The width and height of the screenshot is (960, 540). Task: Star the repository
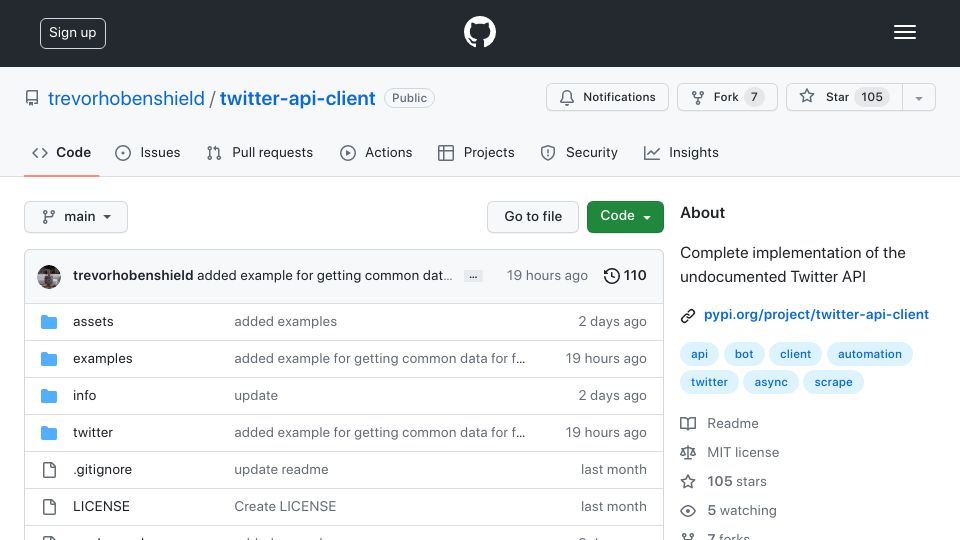[x=844, y=97]
